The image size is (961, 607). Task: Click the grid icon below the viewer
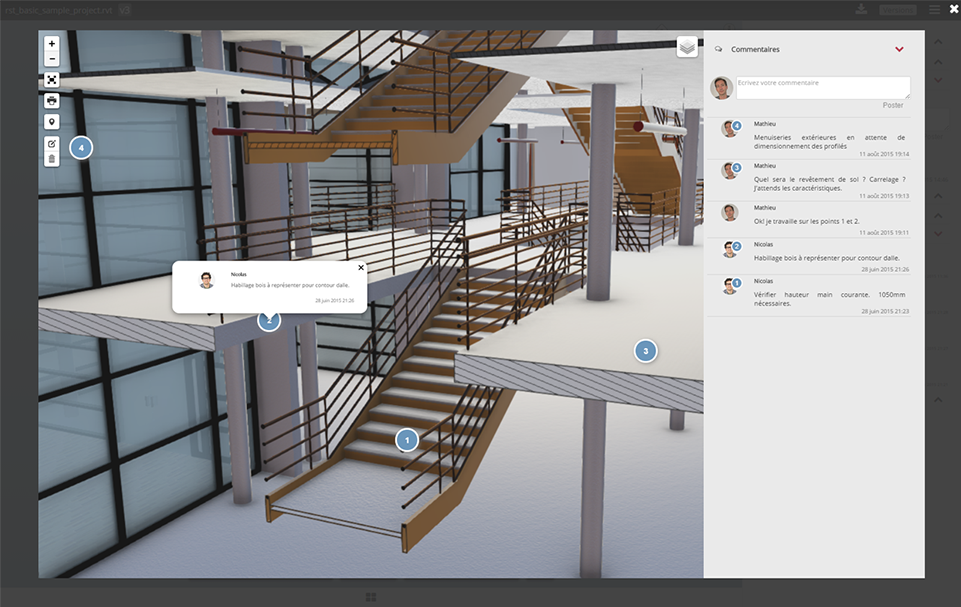pyautogui.click(x=371, y=597)
